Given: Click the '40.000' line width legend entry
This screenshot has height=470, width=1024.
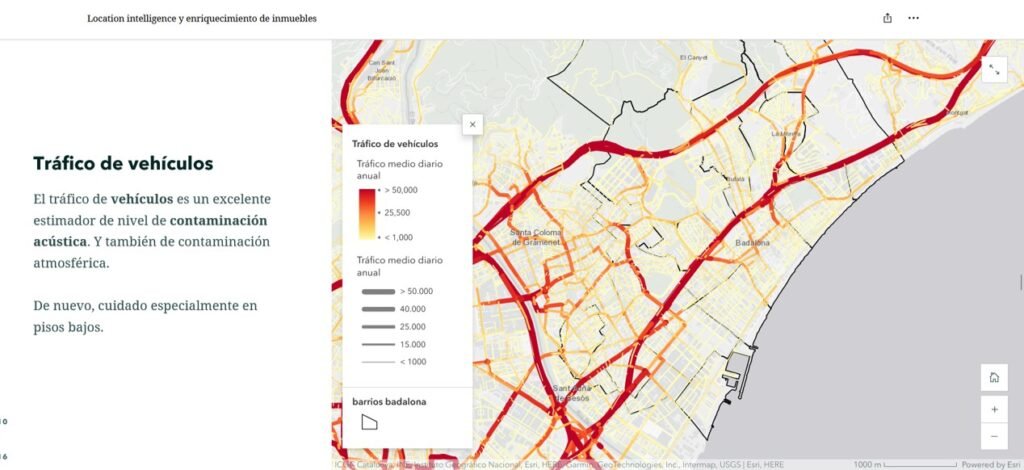Looking at the screenshot, I should [393, 309].
